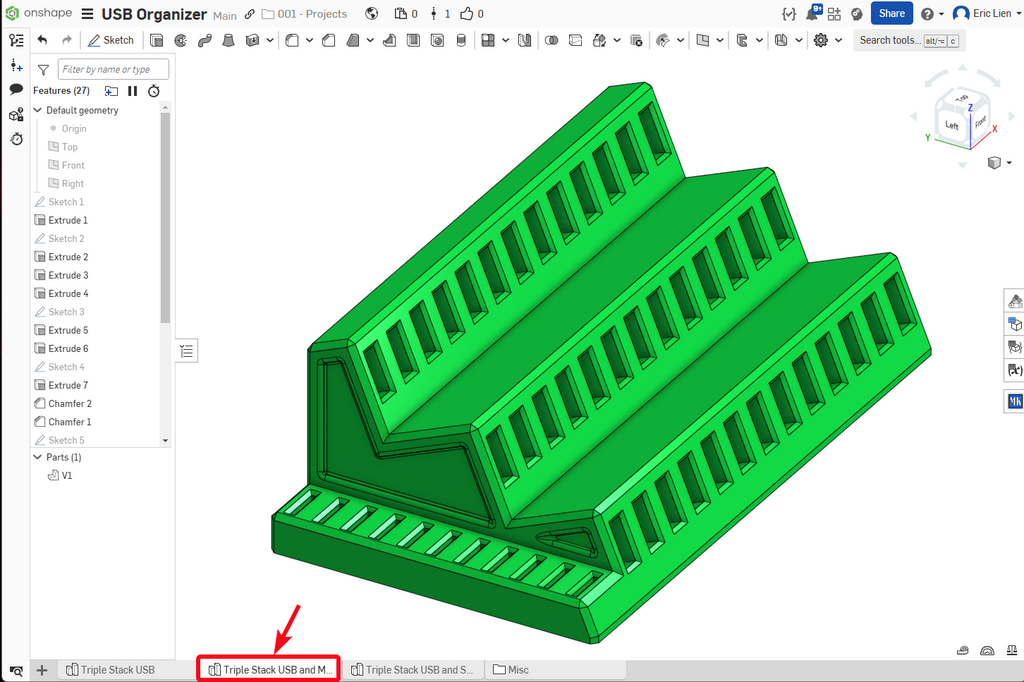Click the Search tools field
This screenshot has height=682, width=1024.
coord(909,41)
